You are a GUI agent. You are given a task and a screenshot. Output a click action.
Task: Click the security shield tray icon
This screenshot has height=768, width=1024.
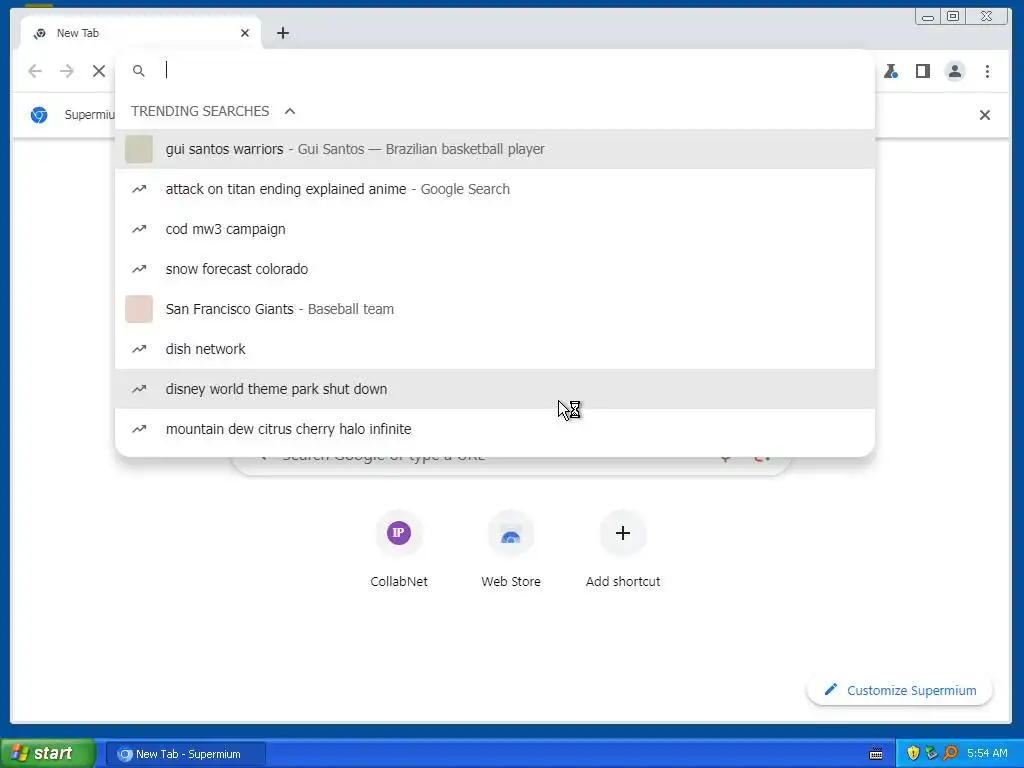[x=913, y=754]
